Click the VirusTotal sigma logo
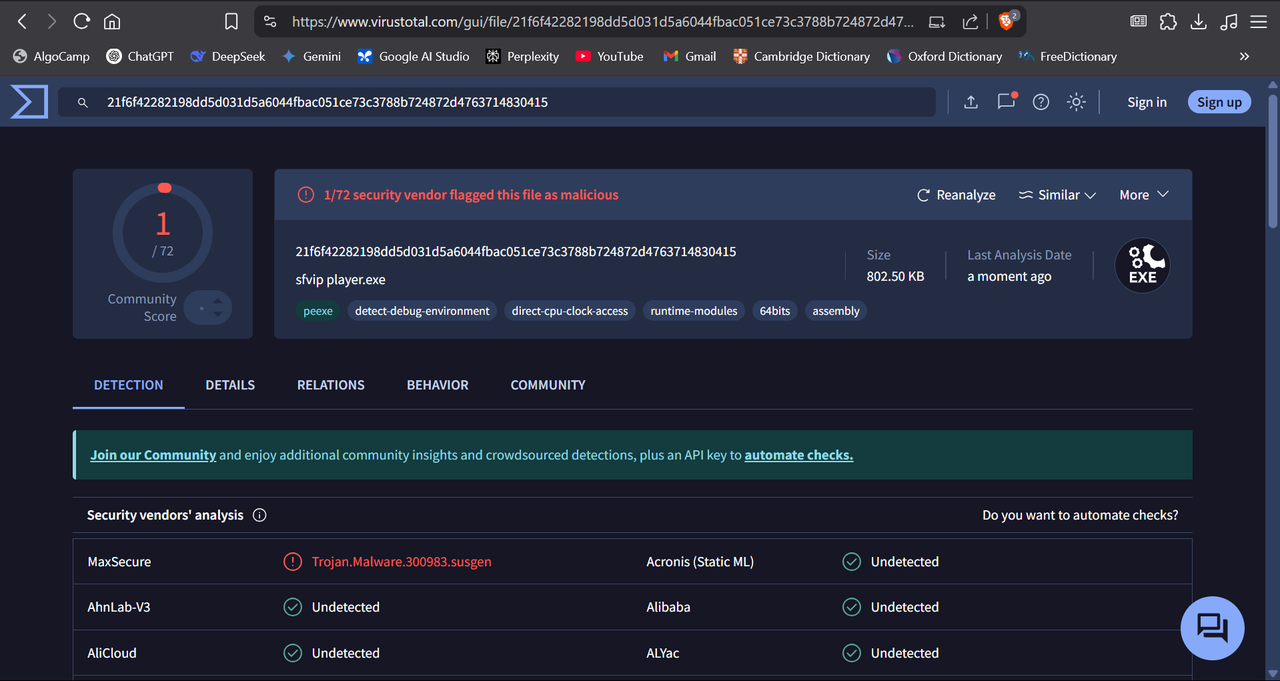The height and width of the screenshot is (681, 1280). pyautogui.click(x=29, y=102)
